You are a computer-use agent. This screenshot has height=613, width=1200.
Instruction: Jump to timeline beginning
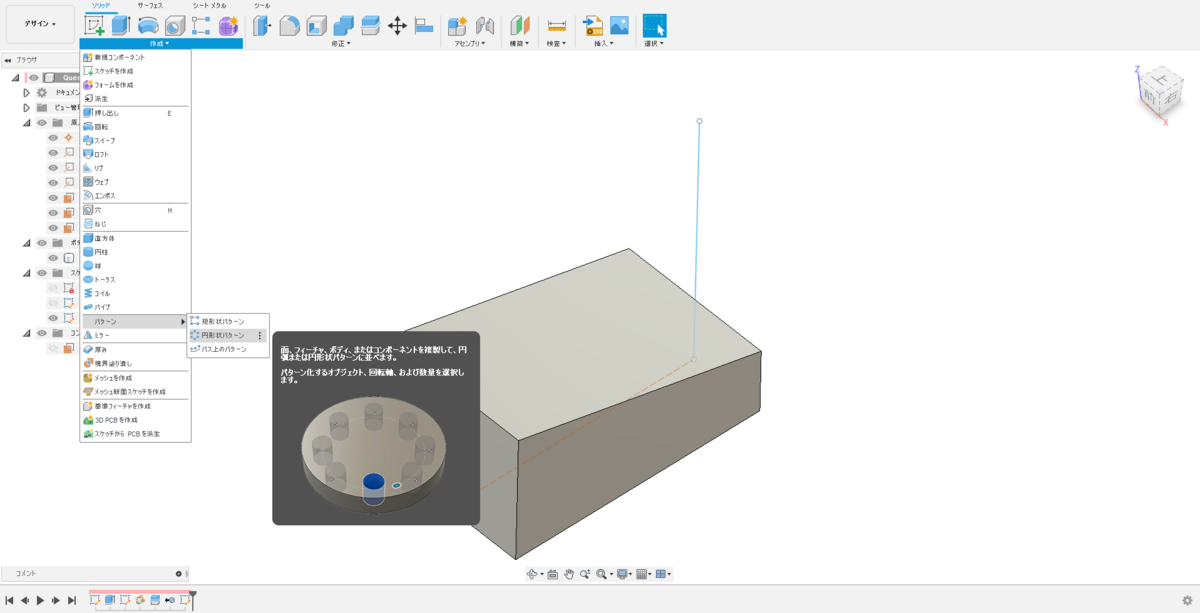pos(9,600)
